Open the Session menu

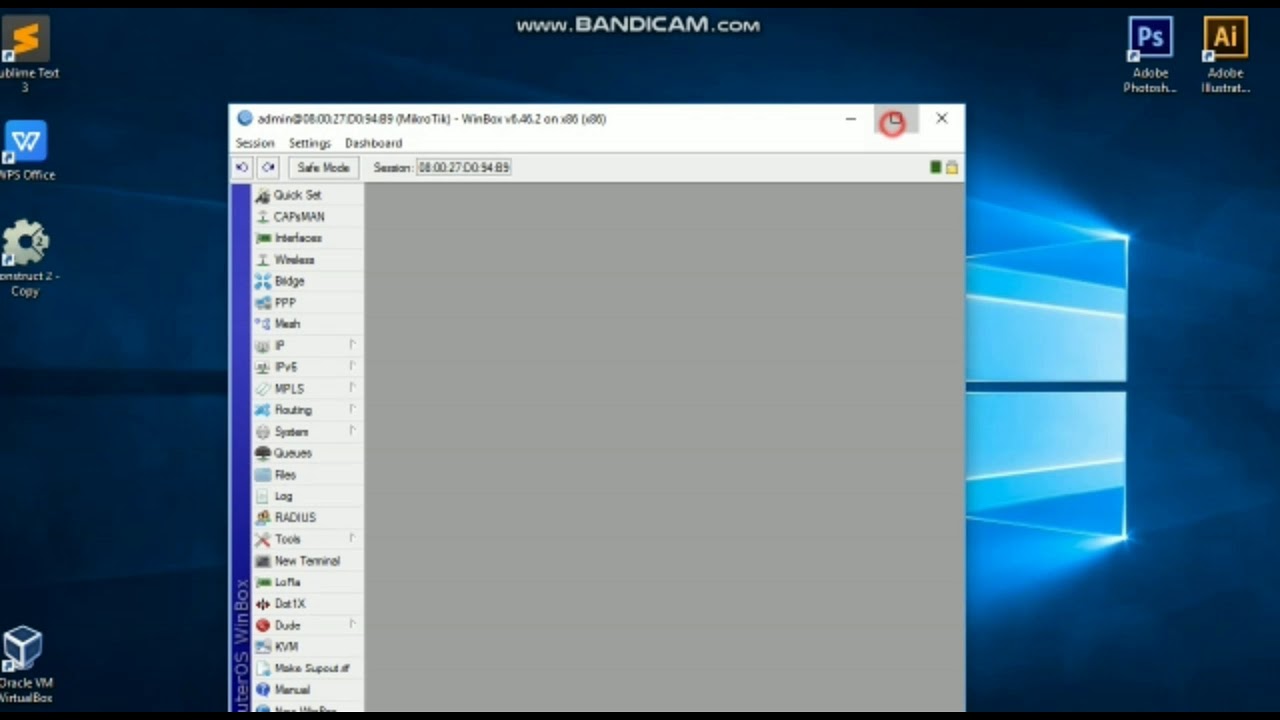255,143
